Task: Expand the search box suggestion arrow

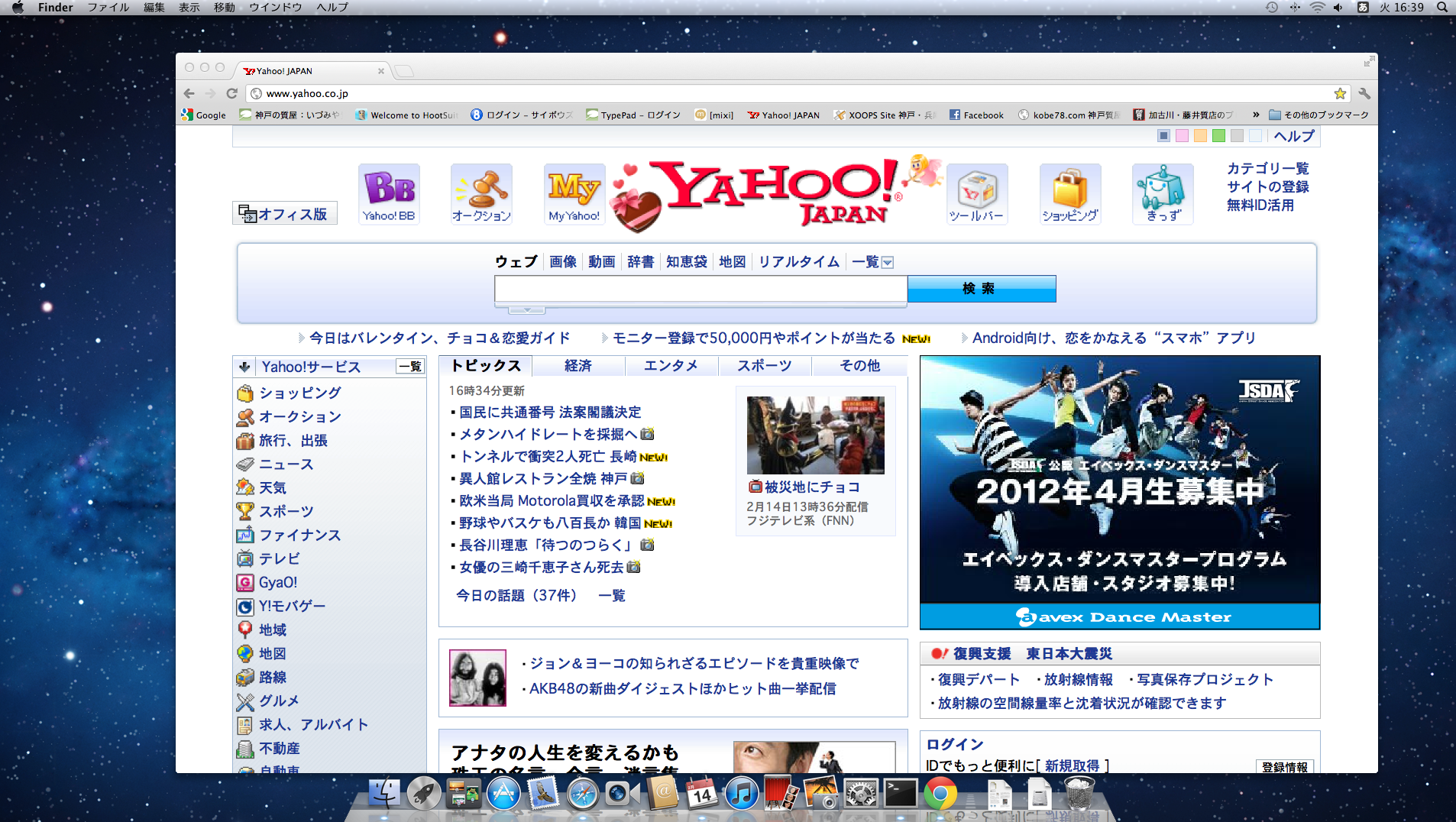Action: click(x=527, y=309)
